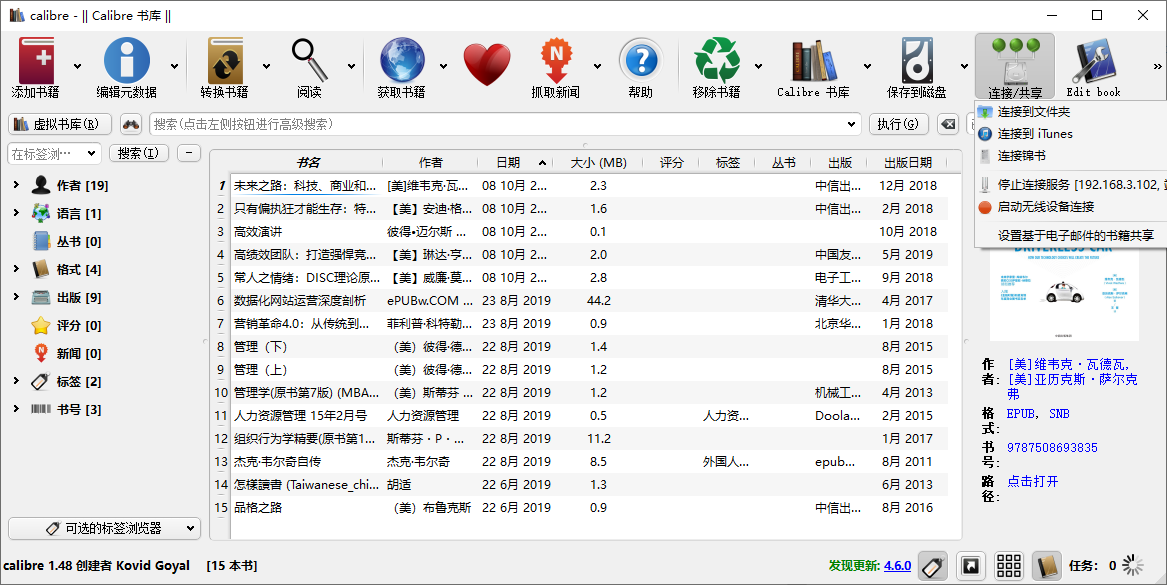
Task: Click the 虚拟书库(R) button
Action: (x=60, y=124)
